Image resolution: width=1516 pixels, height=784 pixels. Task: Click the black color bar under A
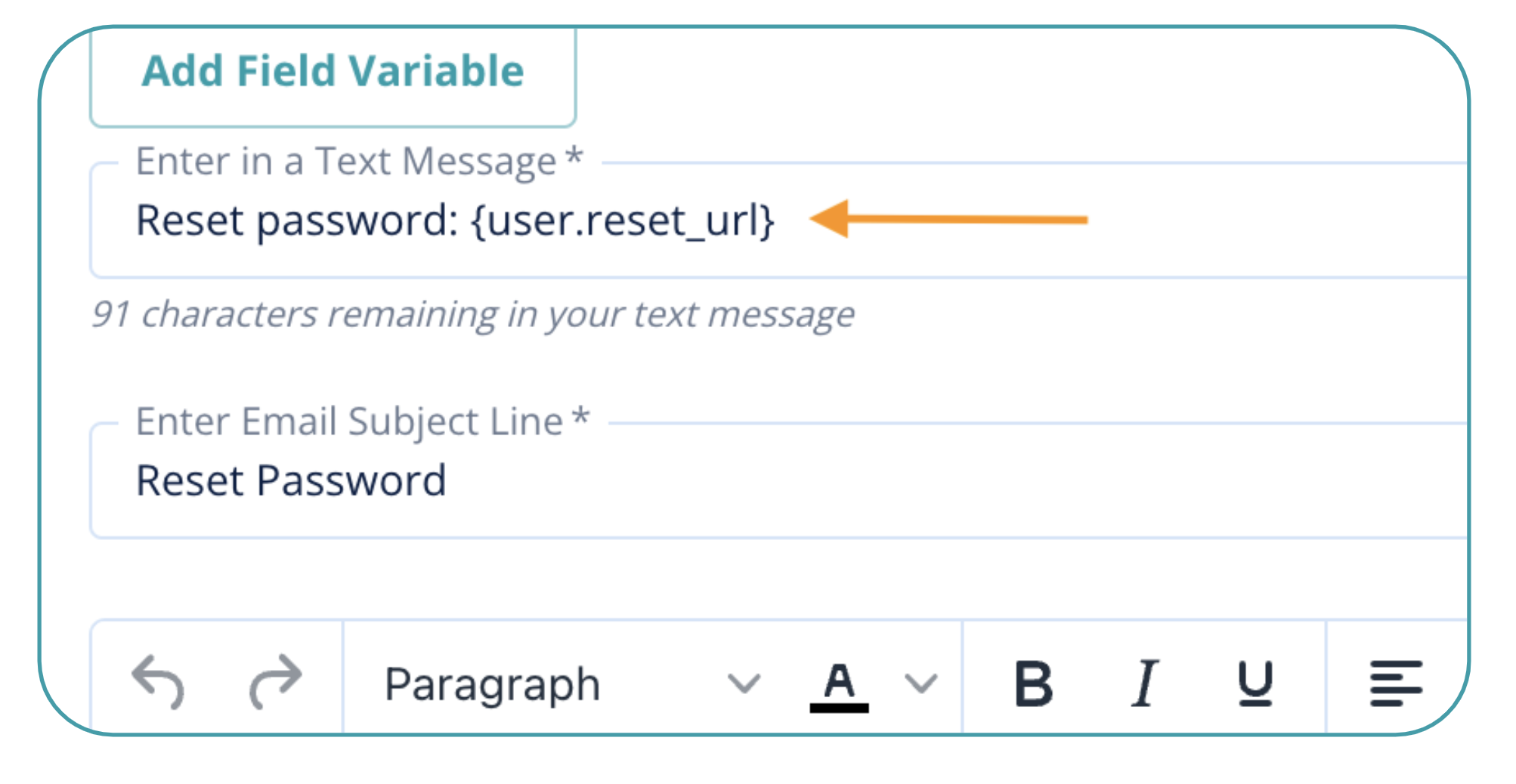[x=839, y=708]
